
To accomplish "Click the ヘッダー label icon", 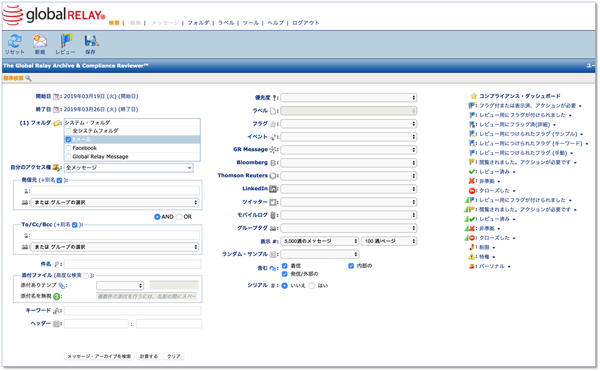I will pos(56,324).
